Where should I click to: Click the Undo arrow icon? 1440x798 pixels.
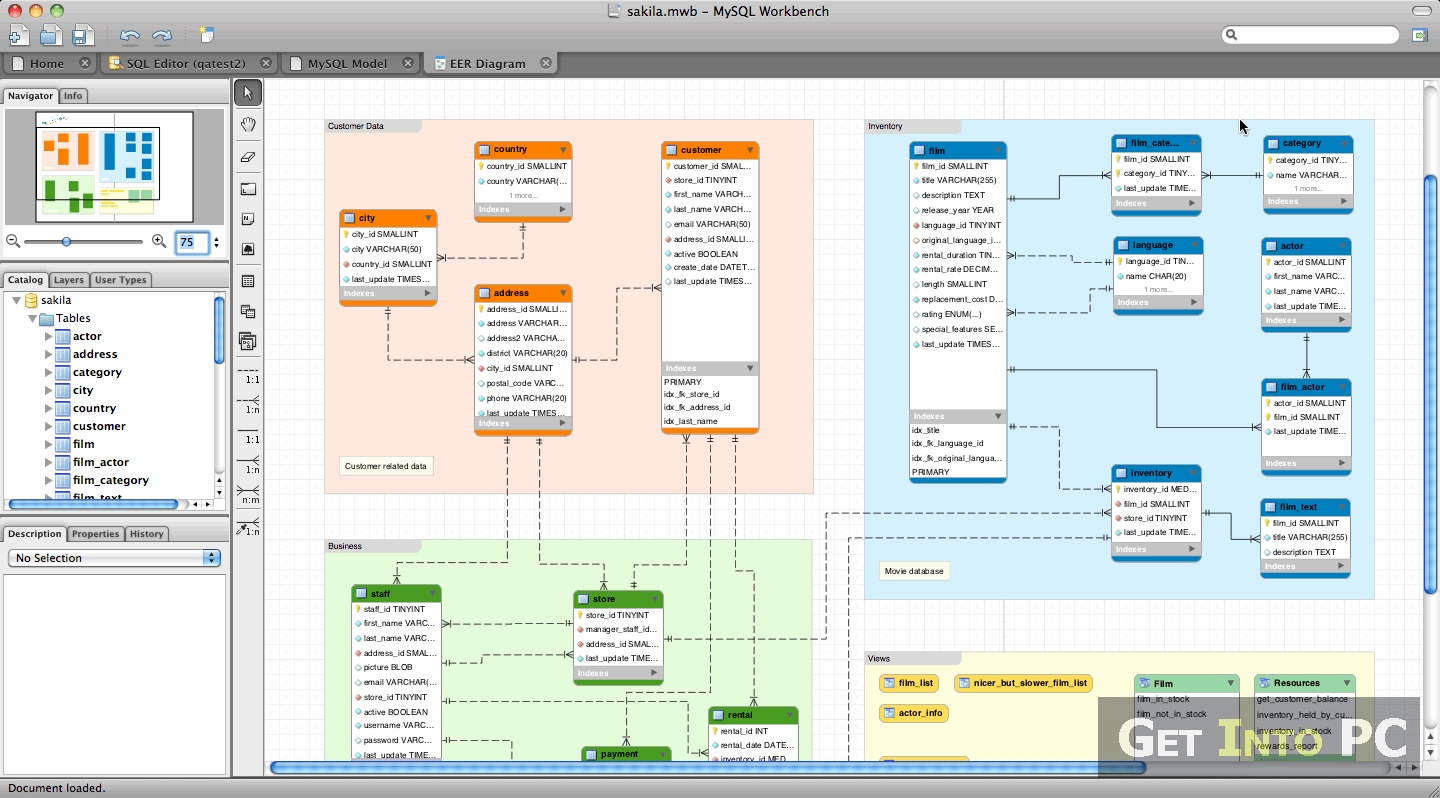130,37
